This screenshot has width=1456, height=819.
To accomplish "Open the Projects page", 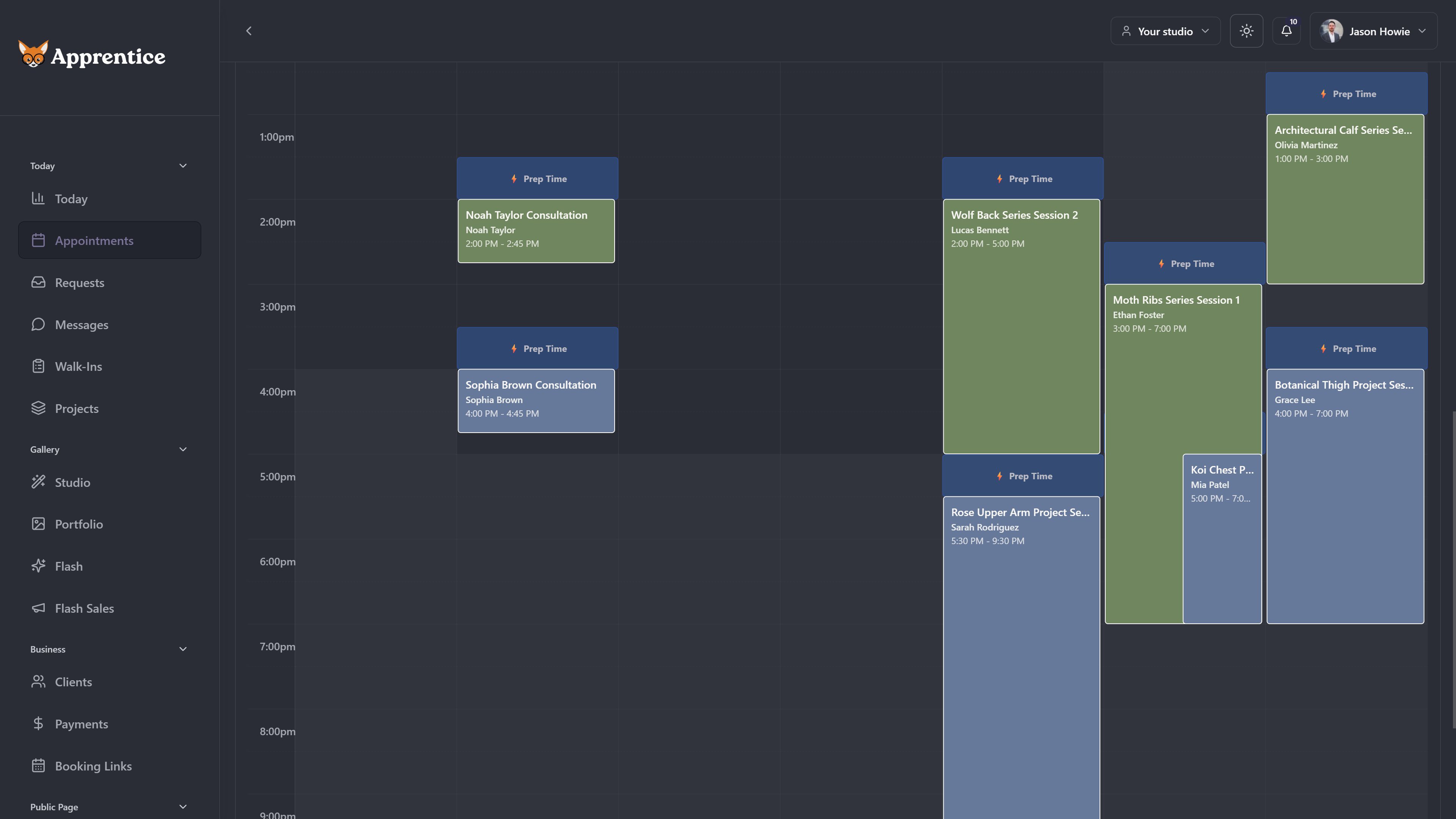I will tap(110, 408).
